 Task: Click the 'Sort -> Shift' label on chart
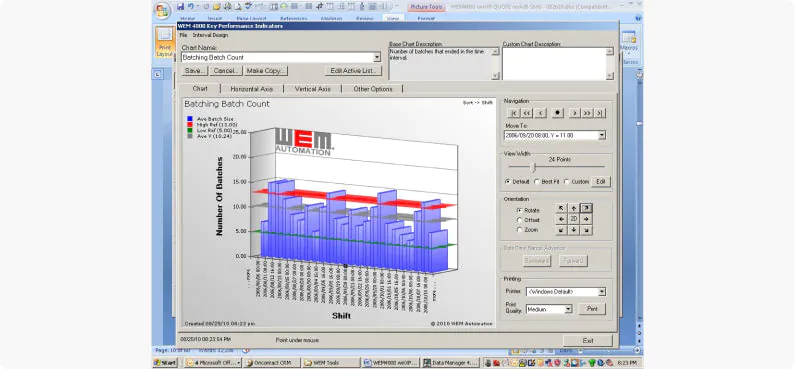(x=478, y=103)
